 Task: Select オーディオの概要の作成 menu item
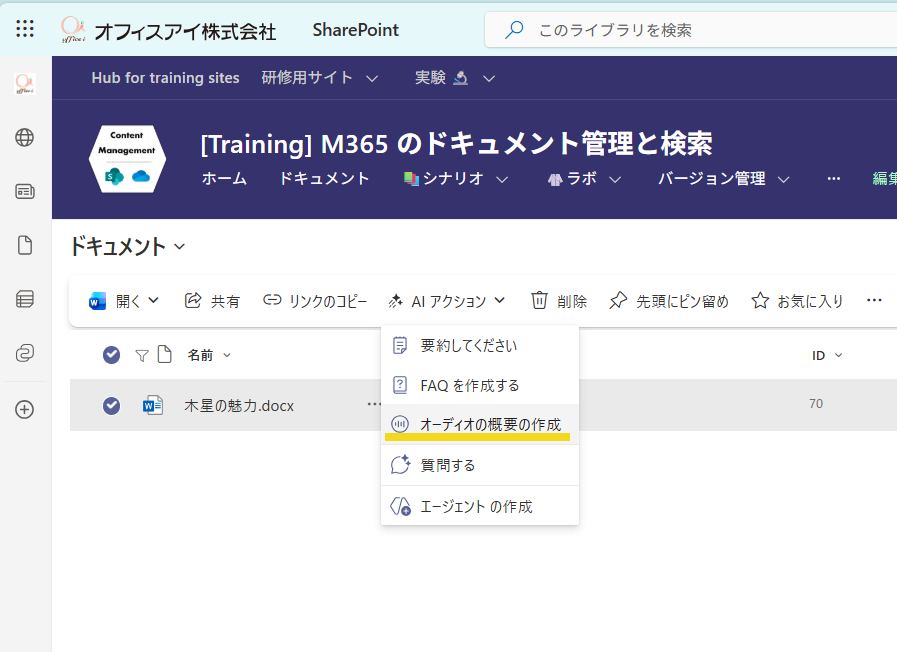(479, 424)
